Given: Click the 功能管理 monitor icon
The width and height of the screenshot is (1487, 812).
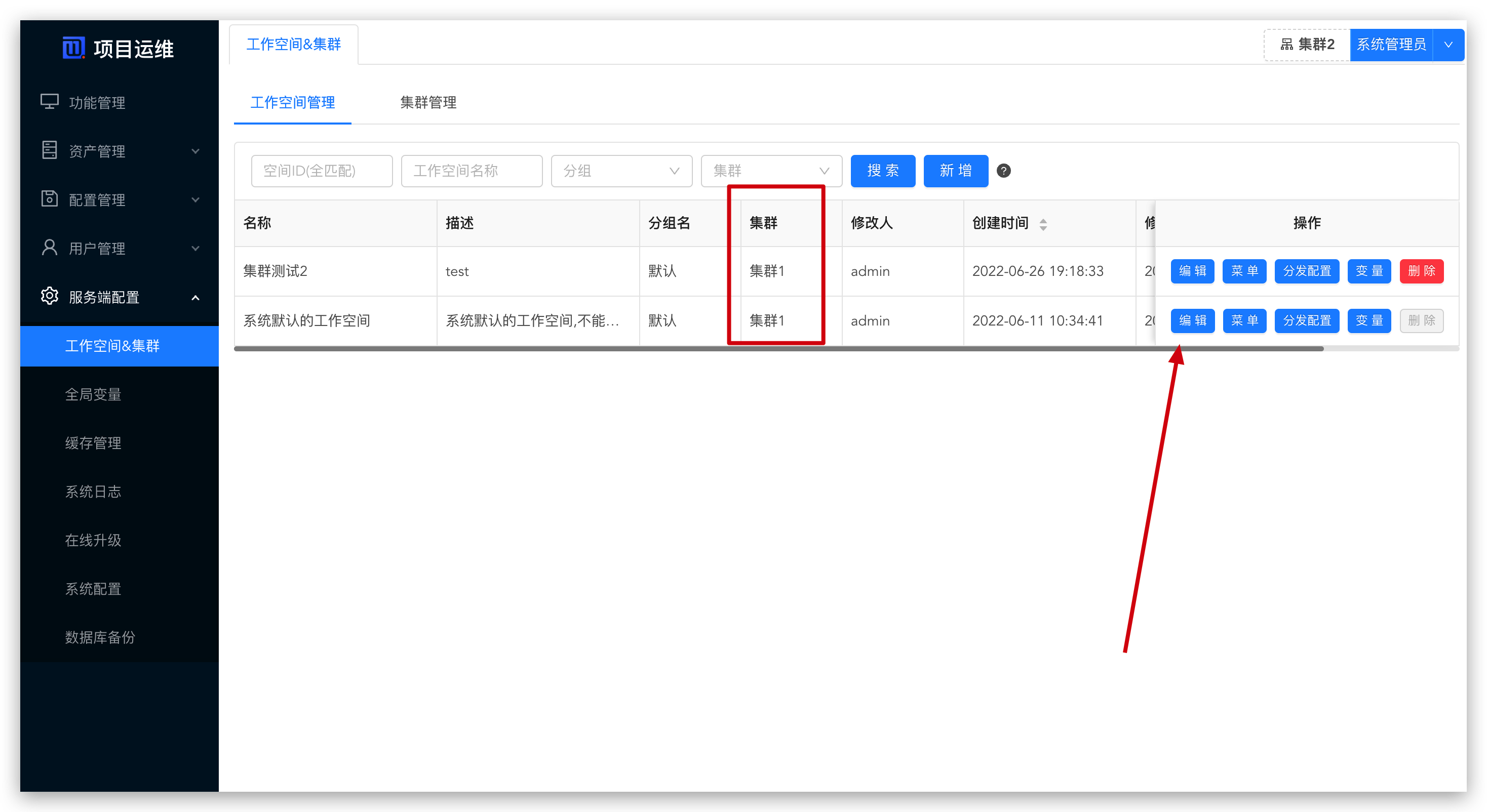Looking at the screenshot, I should pyautogui.click(x=50, y=102).
